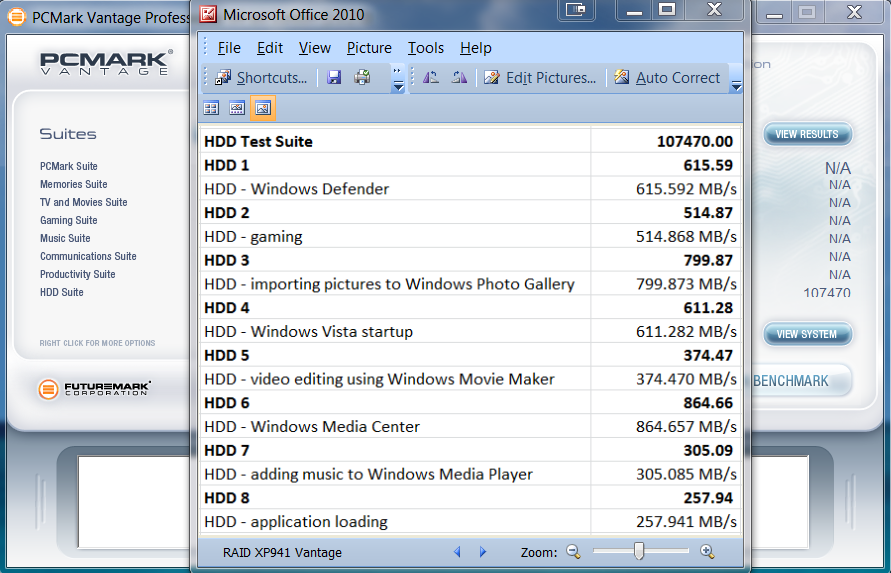Click the Auto Correct button
Screen dimensions: 891x573
(667, 78)
